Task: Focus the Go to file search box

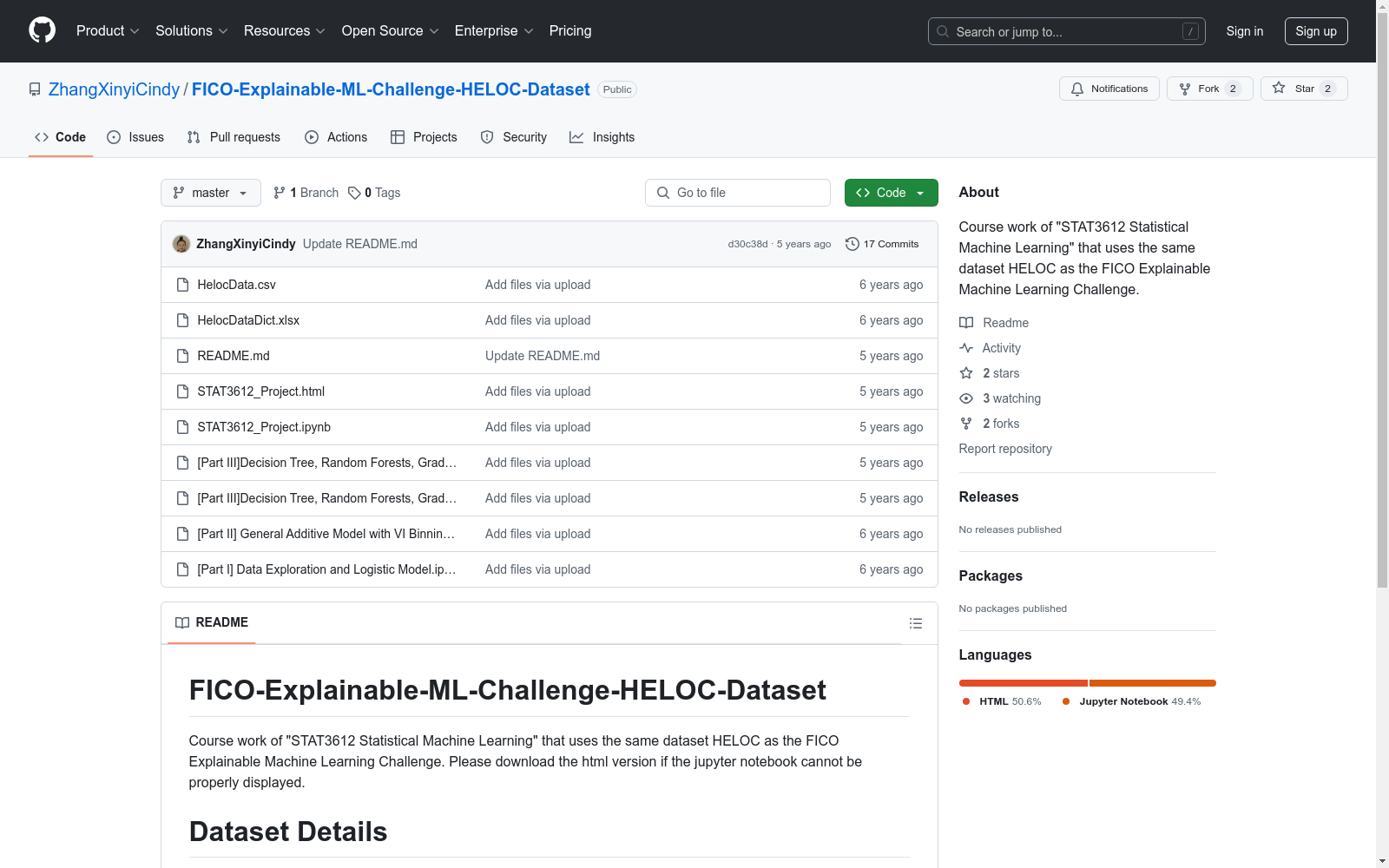Action: [x=738, y=193]
